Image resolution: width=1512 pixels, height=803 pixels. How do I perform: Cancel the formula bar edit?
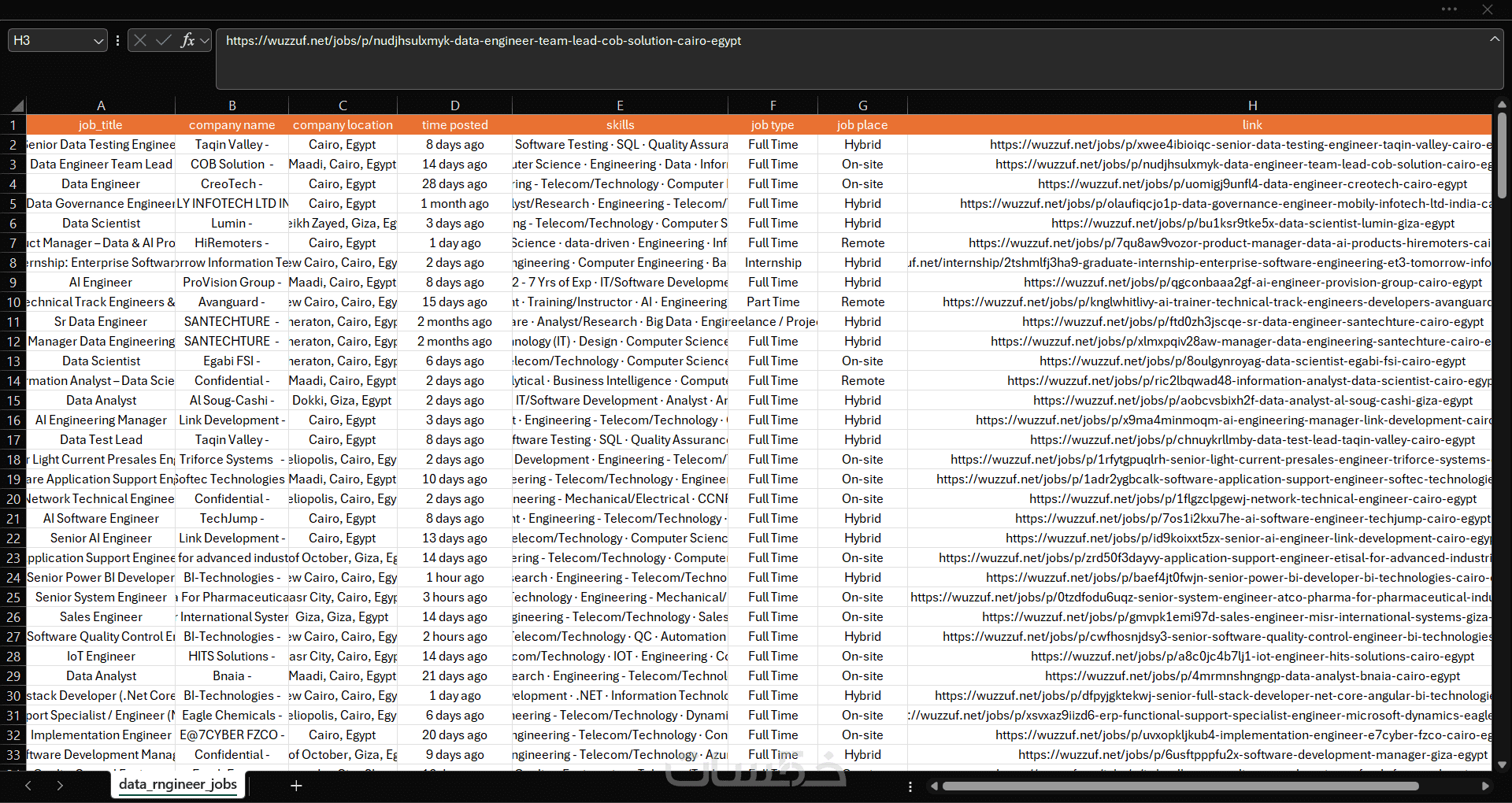(x=140, y=40)
